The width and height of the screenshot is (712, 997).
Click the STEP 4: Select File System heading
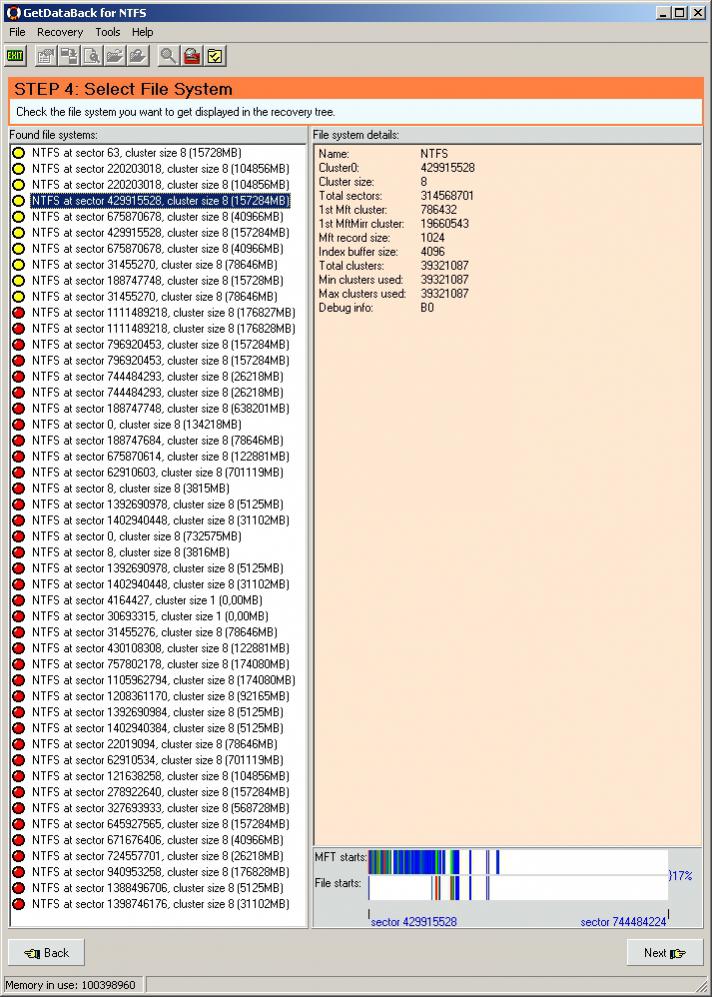123,89
